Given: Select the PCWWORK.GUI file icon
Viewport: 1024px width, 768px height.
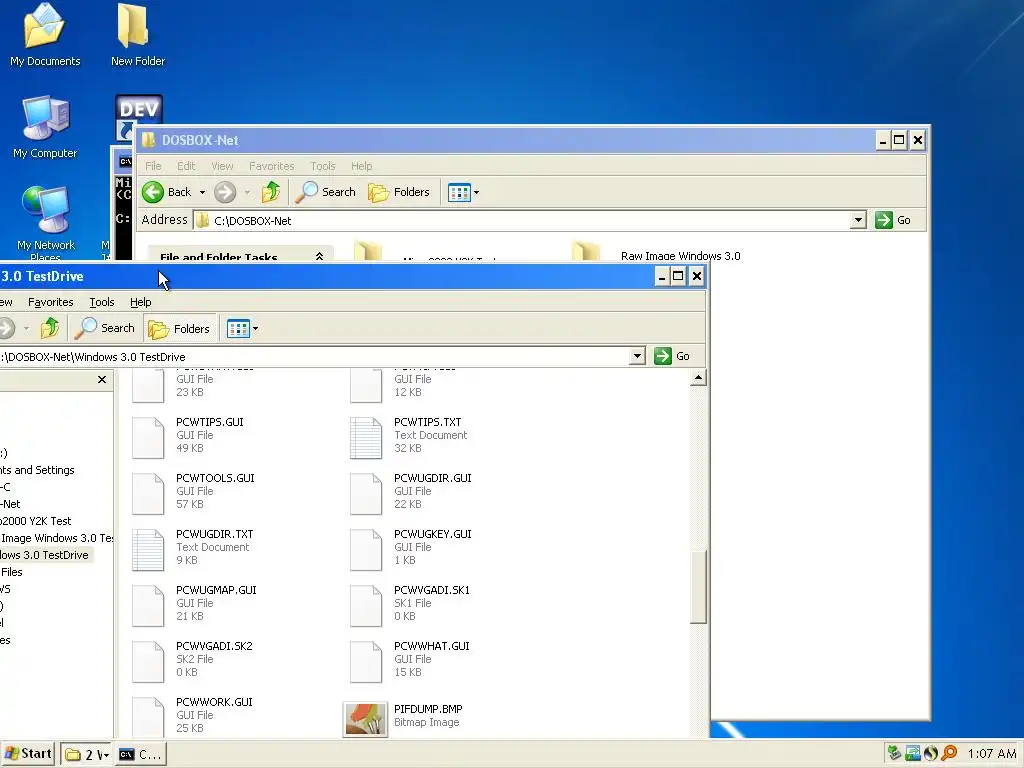Looking at the screenshot, I should (x=148, y=716).
